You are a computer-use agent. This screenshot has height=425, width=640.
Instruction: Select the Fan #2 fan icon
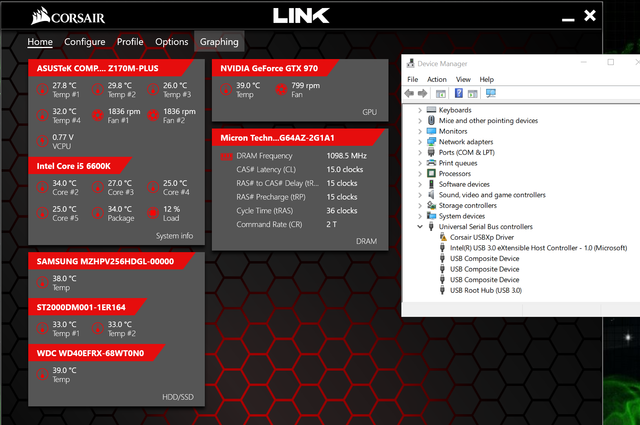tap(153, 116)
